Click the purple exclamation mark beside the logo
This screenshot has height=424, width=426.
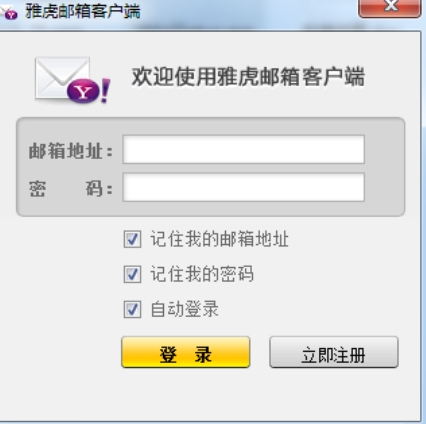pos(105,90)
